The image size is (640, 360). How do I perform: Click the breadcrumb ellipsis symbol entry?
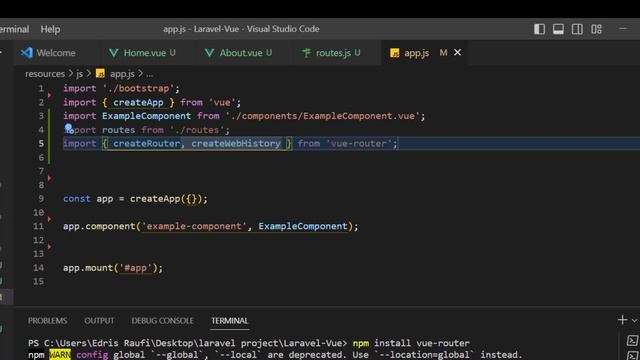150,74
